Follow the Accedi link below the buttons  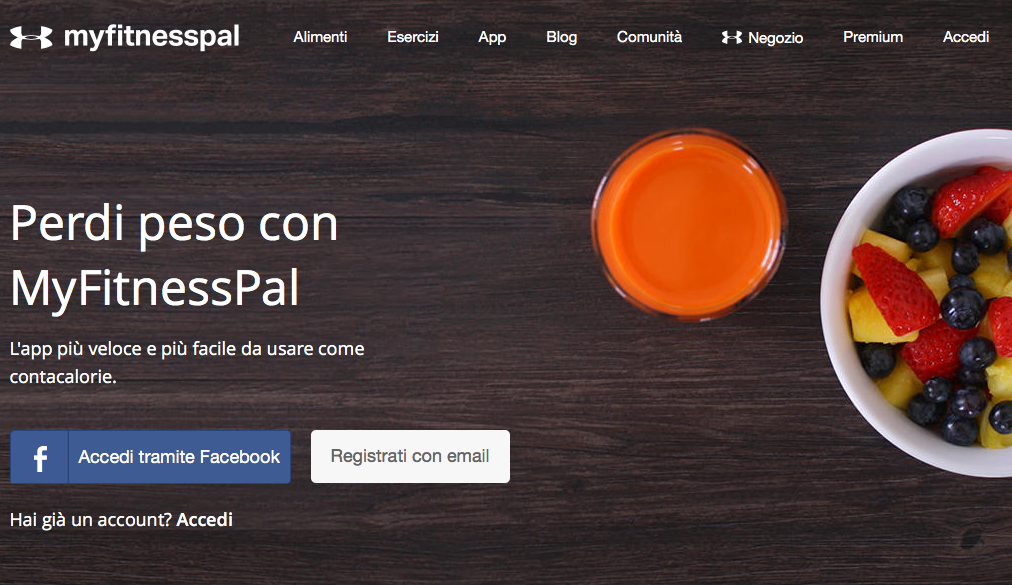tap(204, 520)
